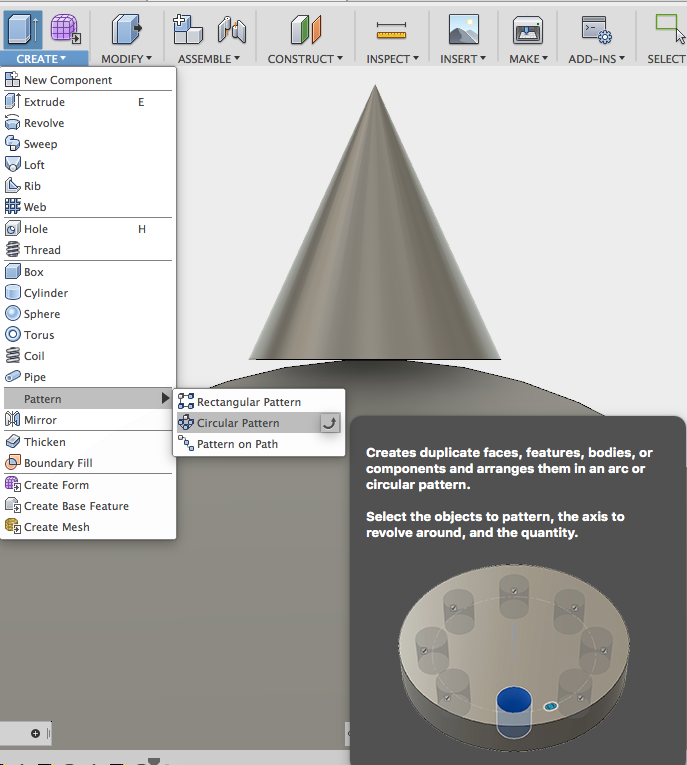The image size is (687, 765).
Task: Click the Inspect measure ruler icon
Action: pyautogui.click(x=391, y=30)
